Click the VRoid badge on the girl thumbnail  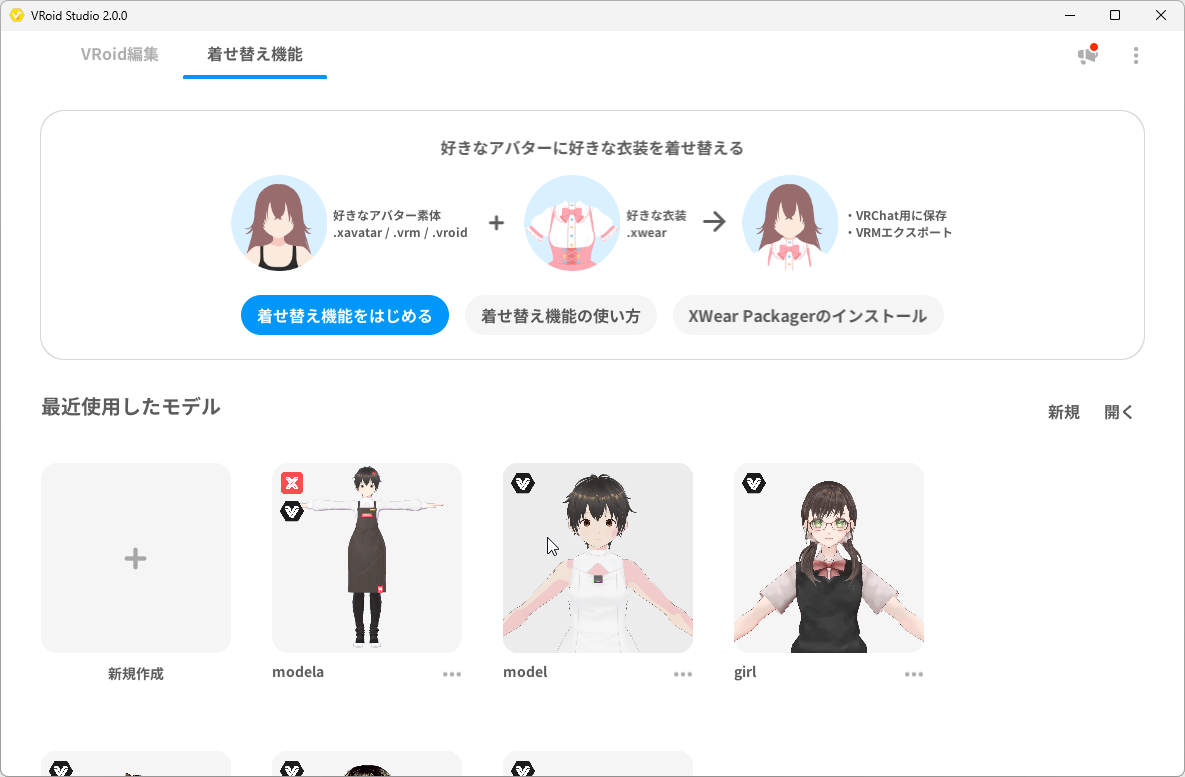pos(753,481)
